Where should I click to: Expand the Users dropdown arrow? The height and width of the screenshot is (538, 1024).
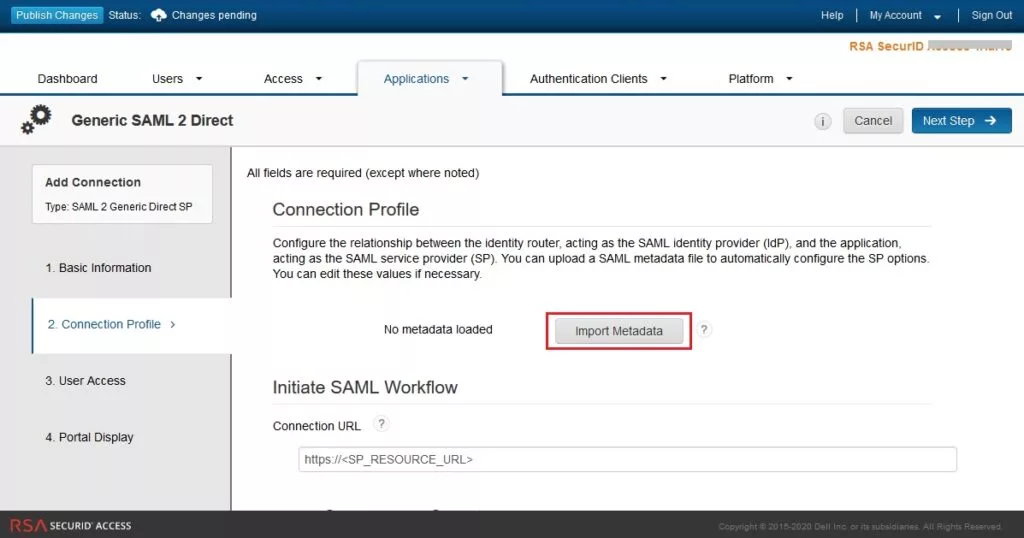pyautogui.click(x=199, y=78)
